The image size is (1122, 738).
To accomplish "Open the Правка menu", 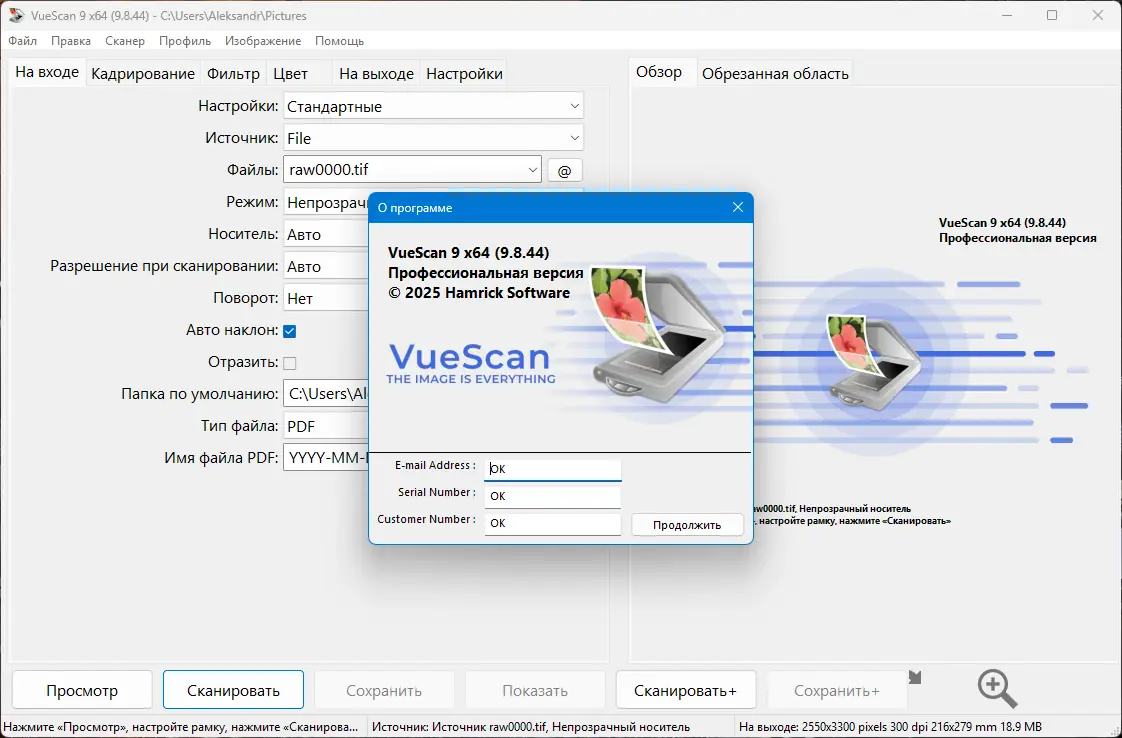I will tap(71, 41).
